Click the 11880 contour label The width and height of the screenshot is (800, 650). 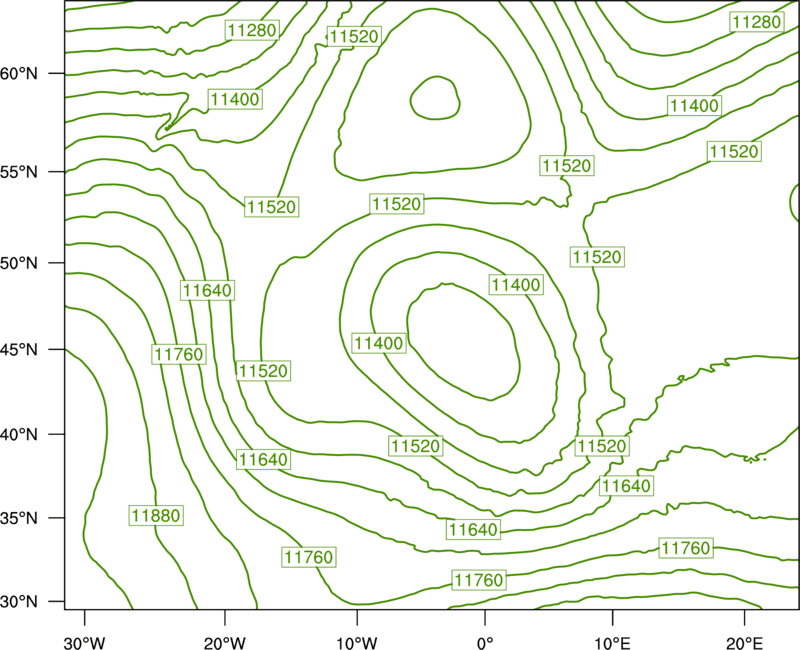[156, 516]
